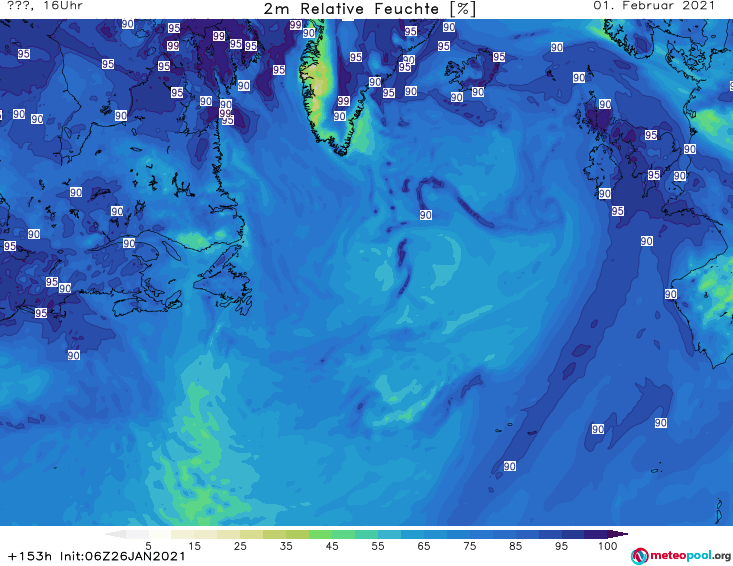Click the colorbar tick label 55
733x566 pixels.
click(x=377, y=546)
